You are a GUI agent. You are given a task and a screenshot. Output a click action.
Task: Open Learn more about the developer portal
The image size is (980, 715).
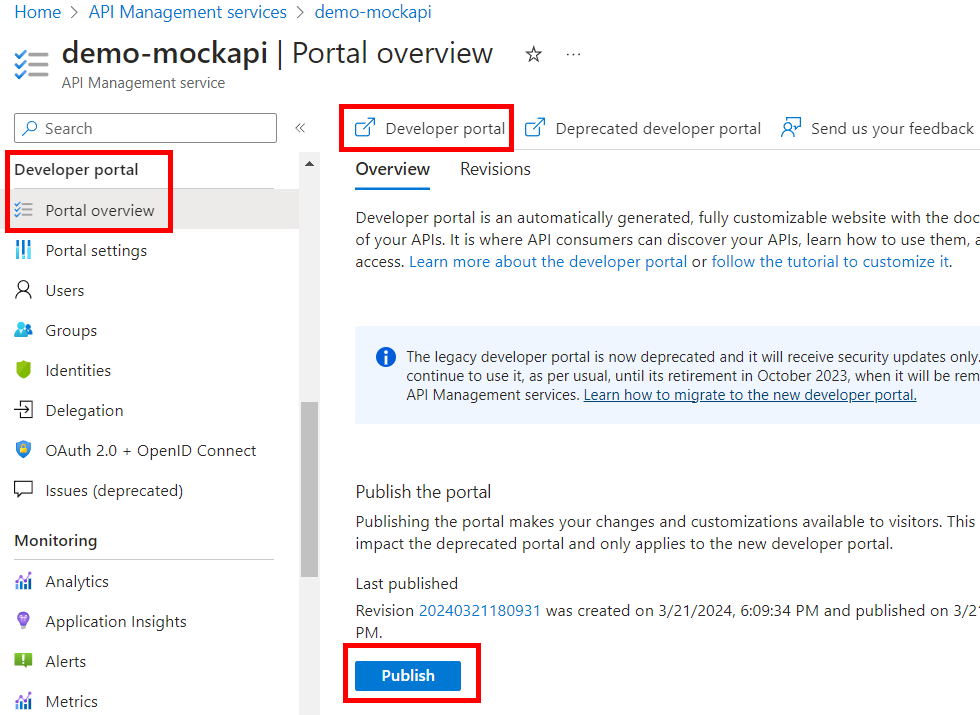pyautogui.click(x=548, y=261)
